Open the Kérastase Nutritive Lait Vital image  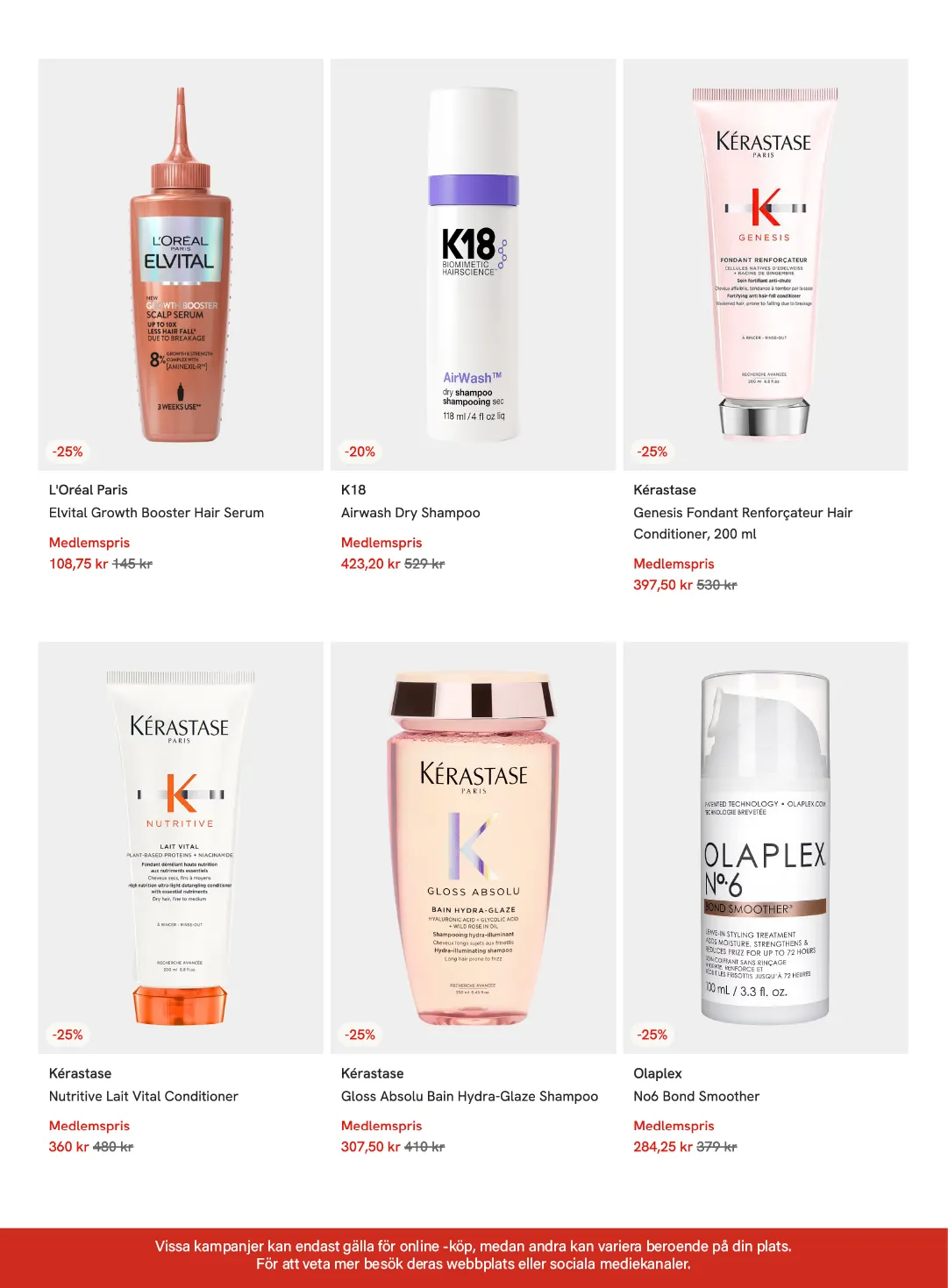pyautogui.click(x=181, y=848)
